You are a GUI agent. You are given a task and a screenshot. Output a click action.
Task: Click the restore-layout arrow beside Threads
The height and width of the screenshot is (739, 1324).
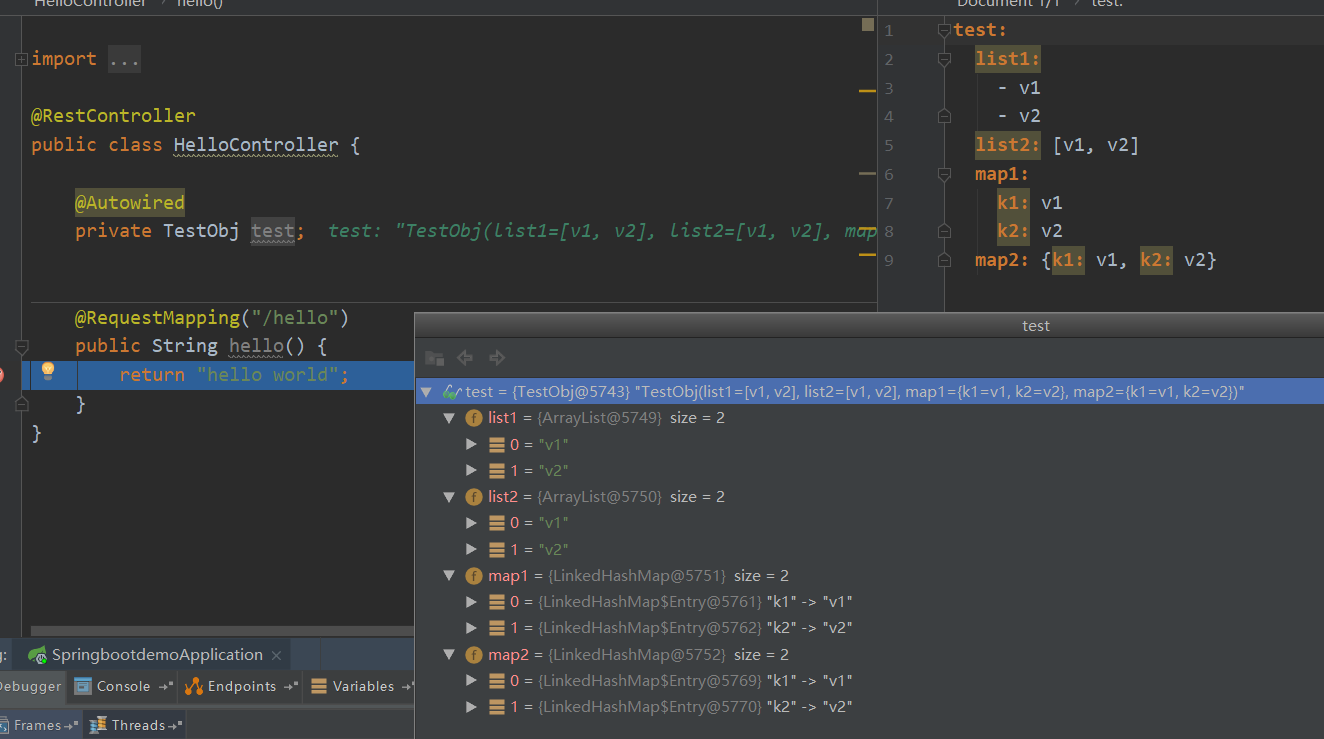point(175,726)
